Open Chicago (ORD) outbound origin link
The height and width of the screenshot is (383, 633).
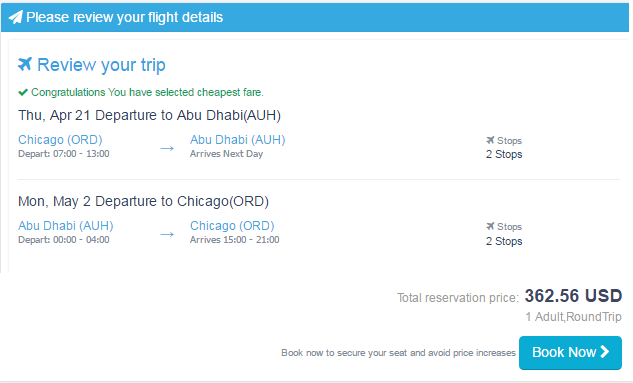[x=60, y=140]
